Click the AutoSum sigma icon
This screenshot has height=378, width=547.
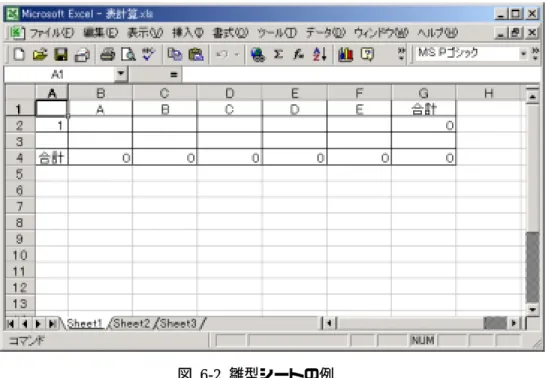click(278, 54)
